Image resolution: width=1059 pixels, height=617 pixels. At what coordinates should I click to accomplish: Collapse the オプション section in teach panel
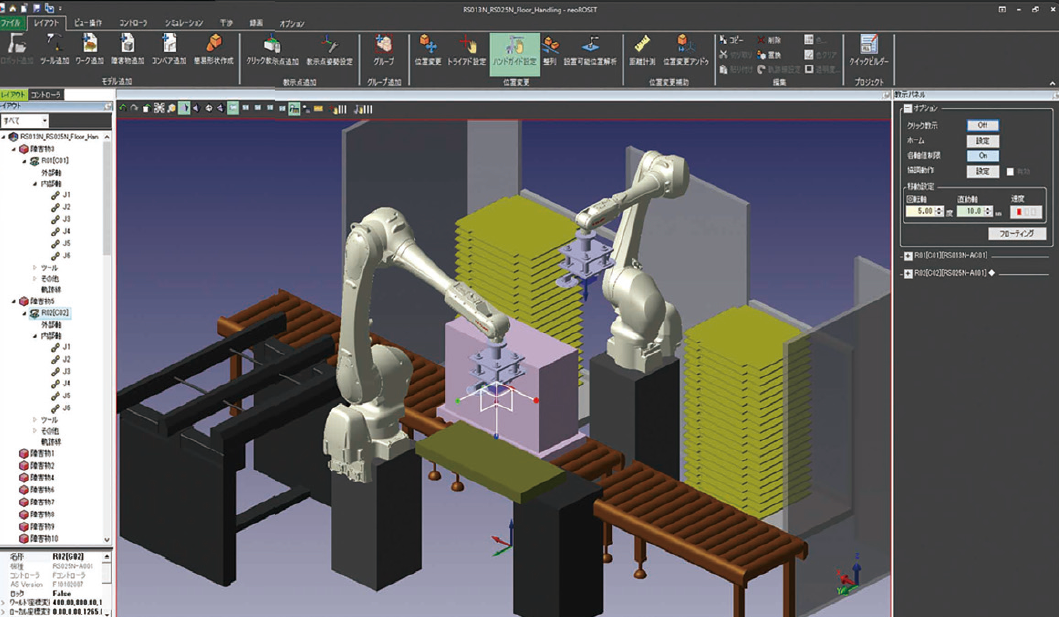[908, 109]
